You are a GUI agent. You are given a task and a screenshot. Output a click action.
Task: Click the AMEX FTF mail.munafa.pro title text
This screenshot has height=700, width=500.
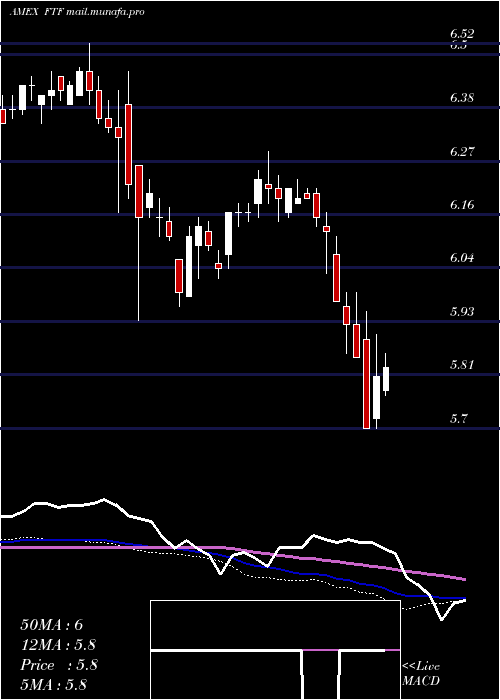point(77,12)
